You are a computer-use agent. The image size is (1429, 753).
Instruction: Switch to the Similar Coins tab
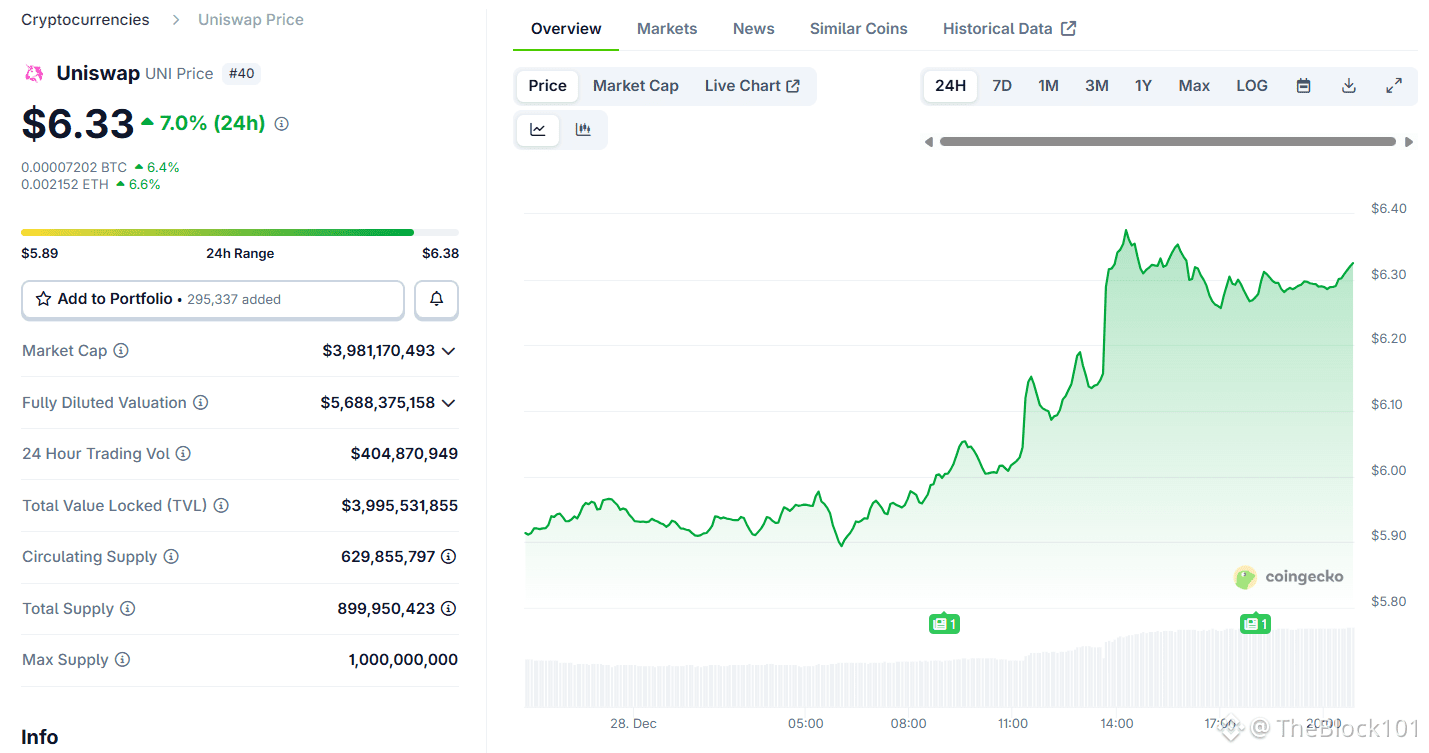858,28
